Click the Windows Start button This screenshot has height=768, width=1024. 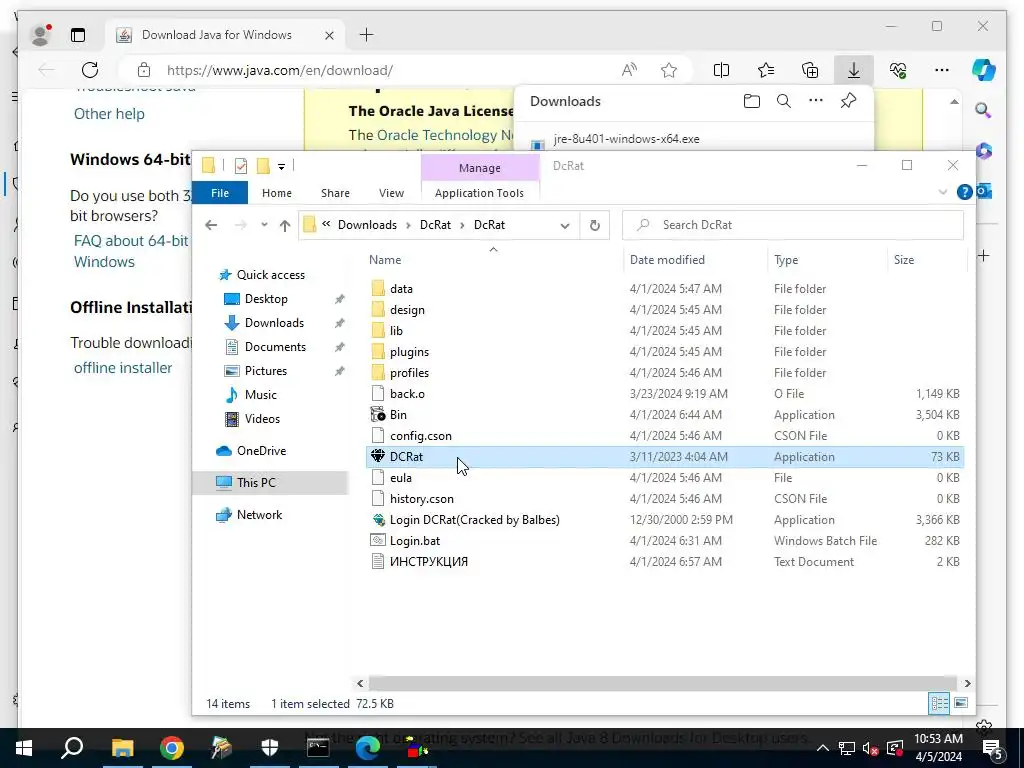[x=24, y=748]
